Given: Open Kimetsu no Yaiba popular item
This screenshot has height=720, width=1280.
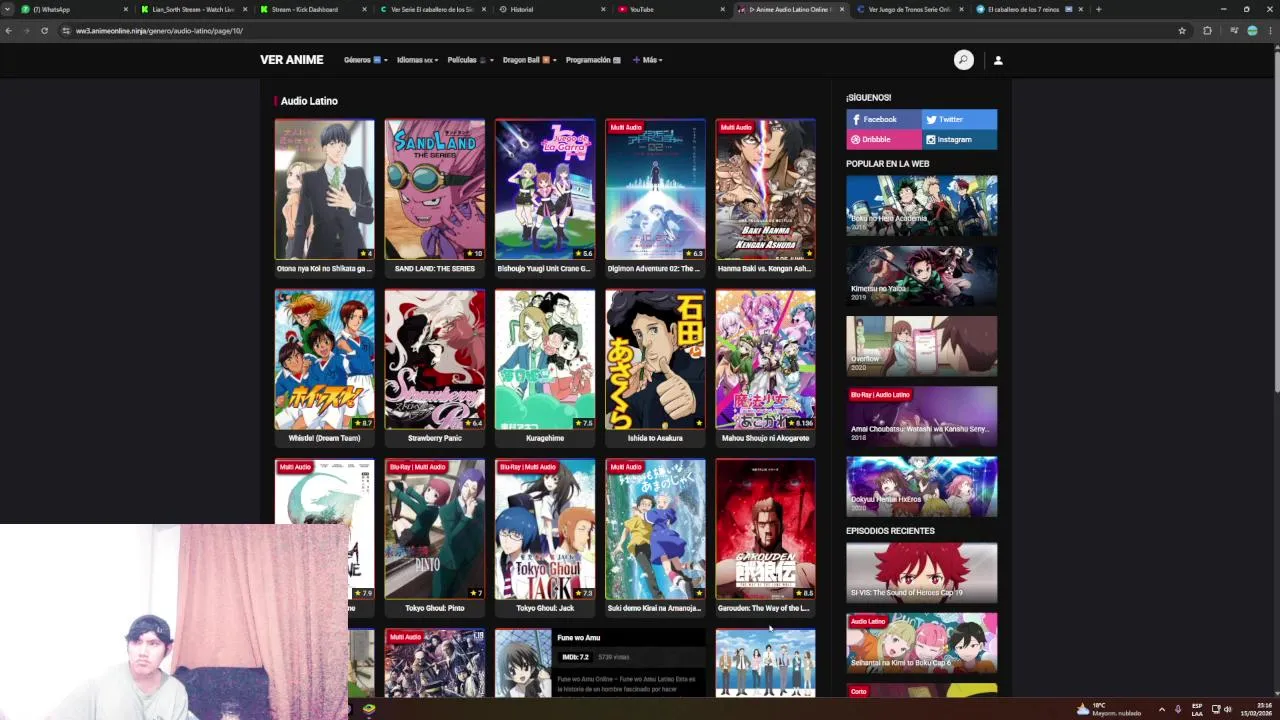Looking at the screenshot, I should (x=921, y=276).
